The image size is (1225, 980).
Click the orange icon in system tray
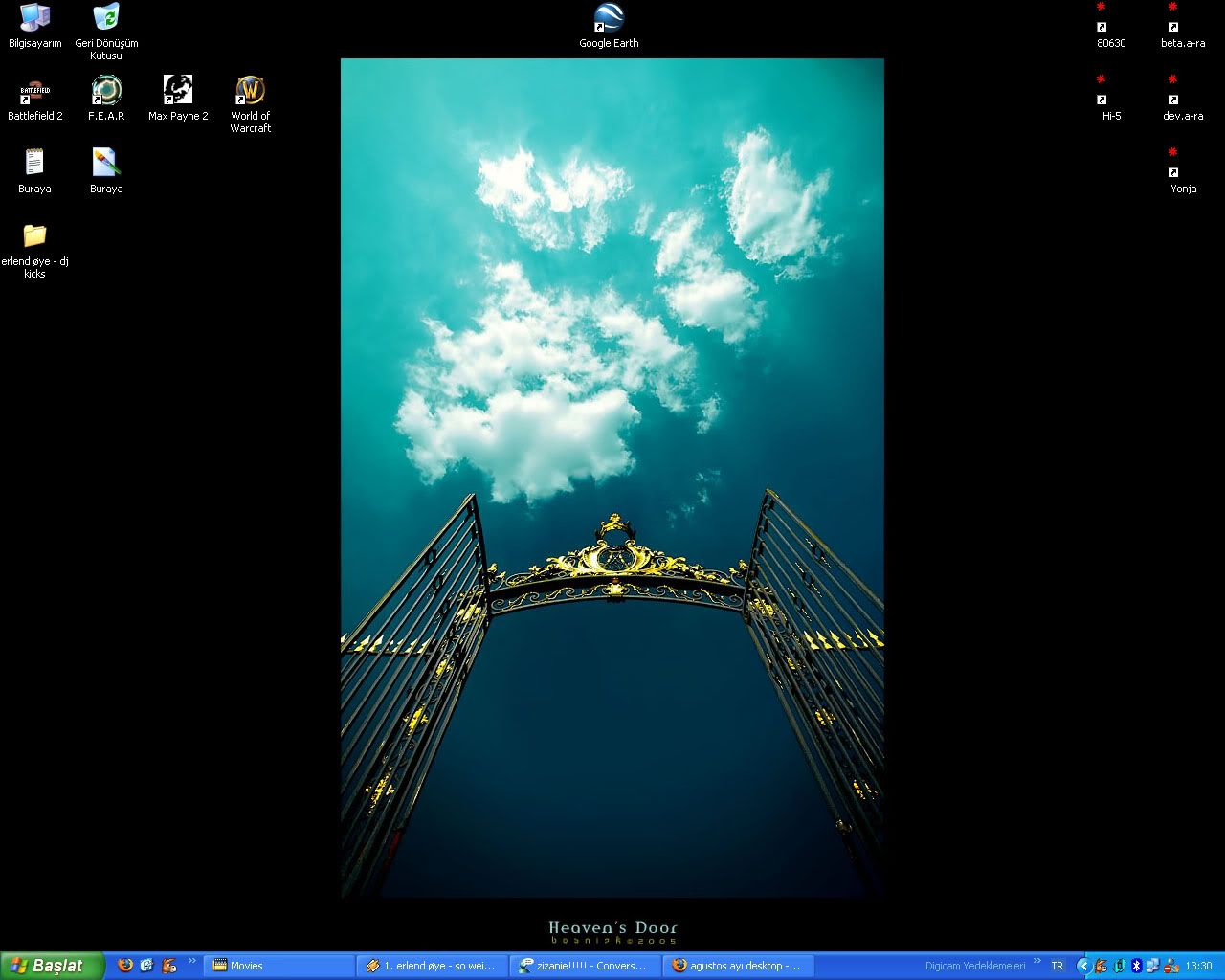click(x=1102, y=966)
